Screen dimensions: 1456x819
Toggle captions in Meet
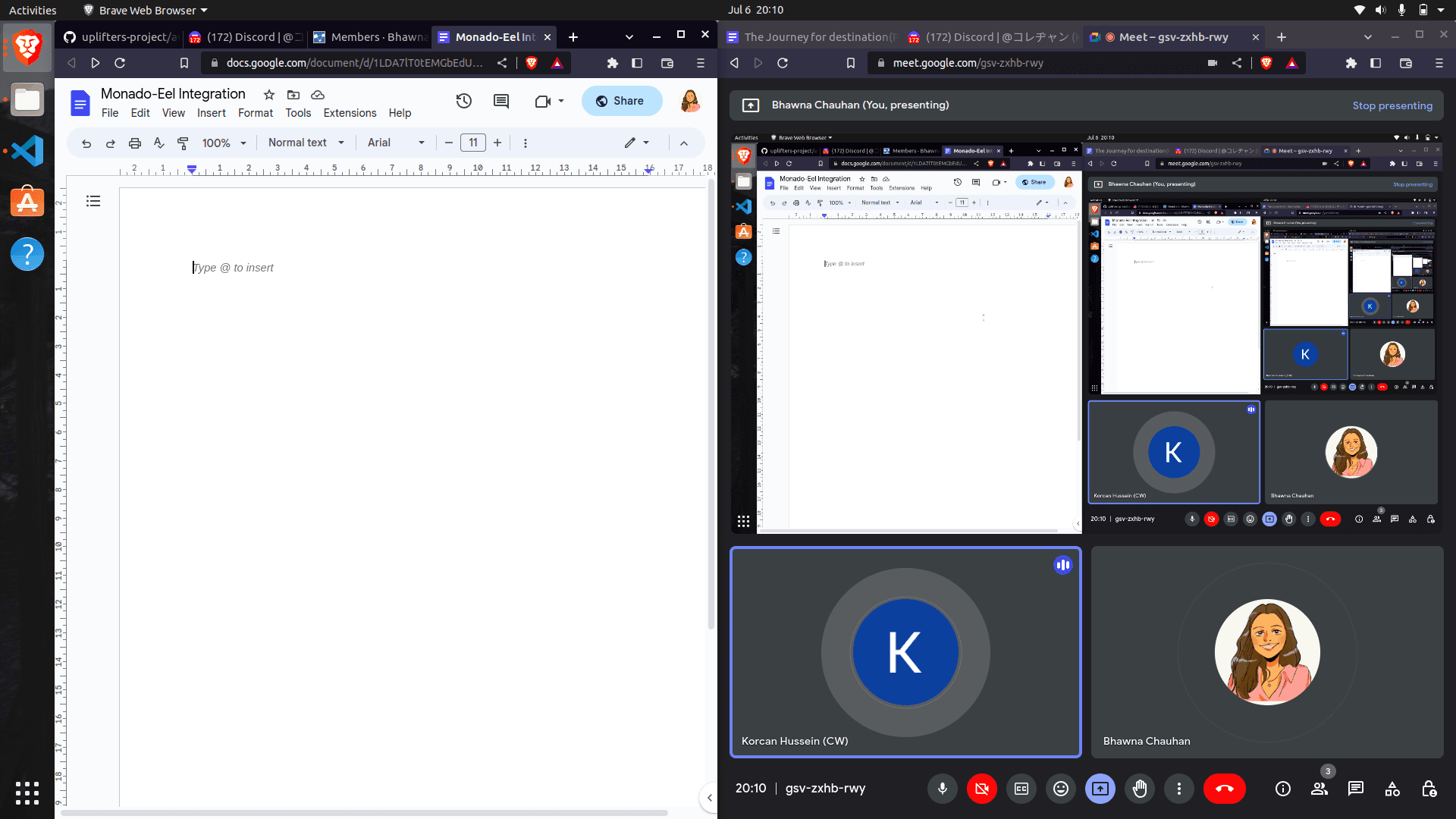point(1021,789)
